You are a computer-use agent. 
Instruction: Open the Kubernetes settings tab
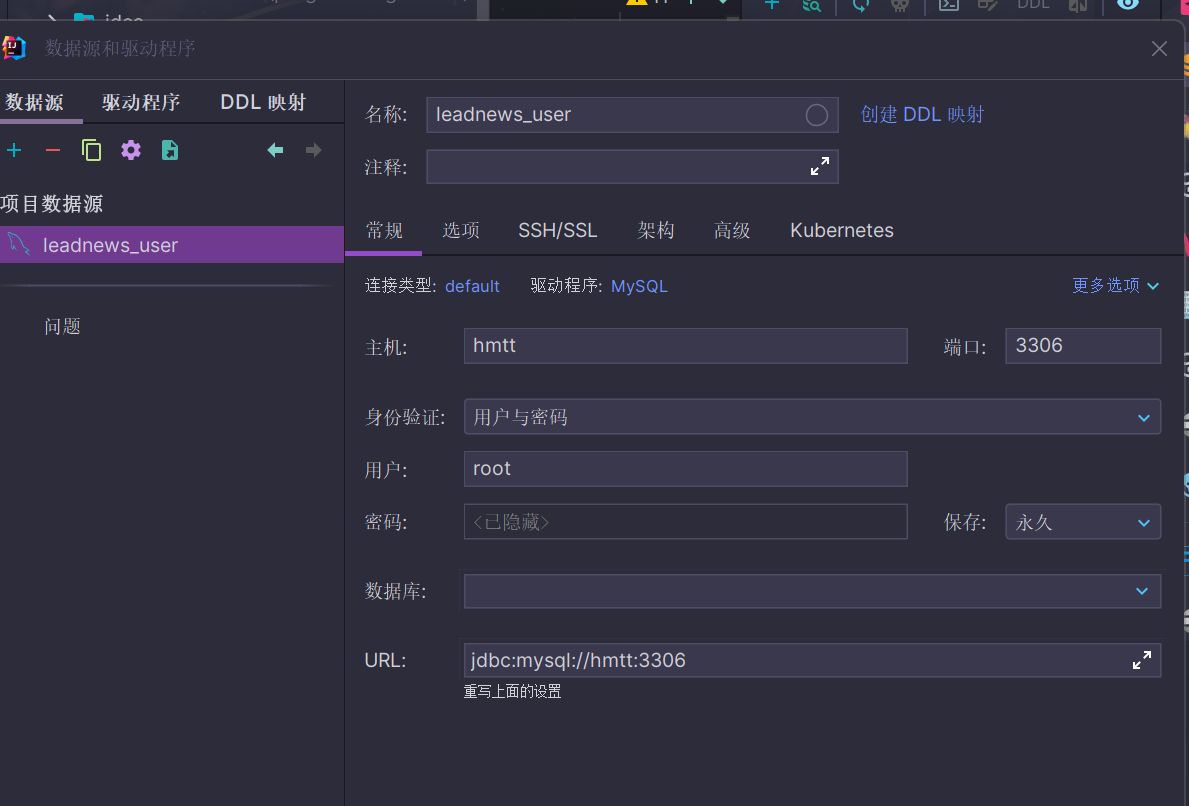(842, 231)
